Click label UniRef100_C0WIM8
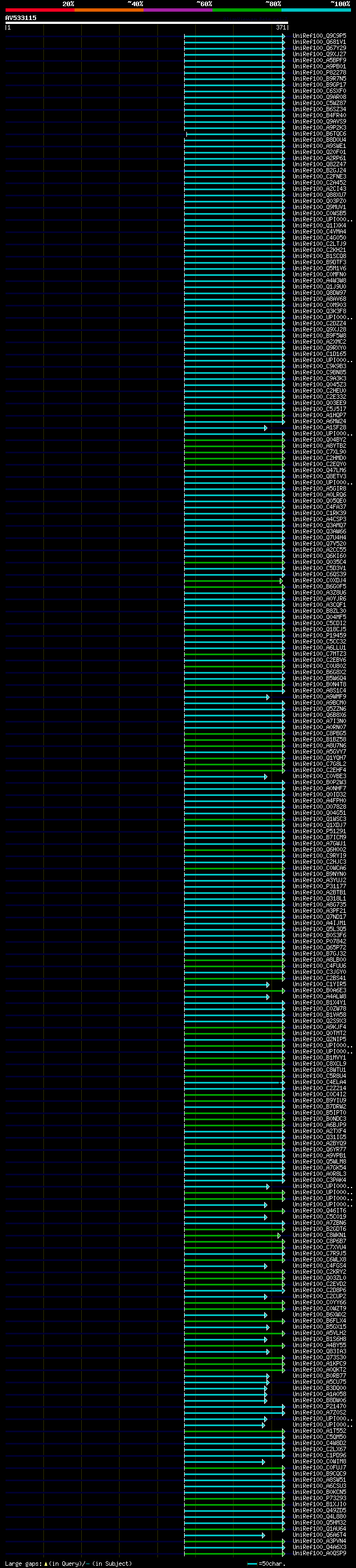 pyautogui.click(x=319, y=1461)
